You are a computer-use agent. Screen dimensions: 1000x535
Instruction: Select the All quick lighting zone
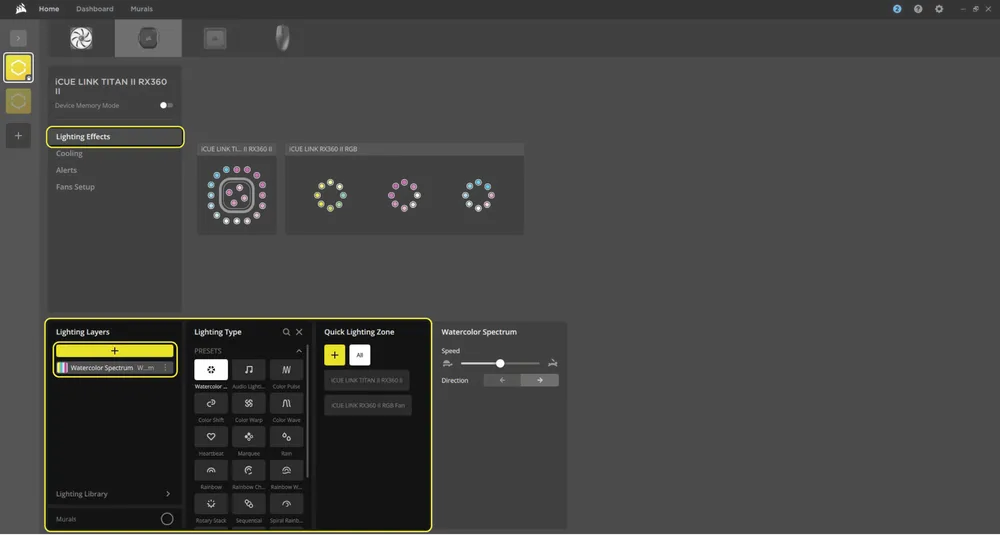point(360,355)
